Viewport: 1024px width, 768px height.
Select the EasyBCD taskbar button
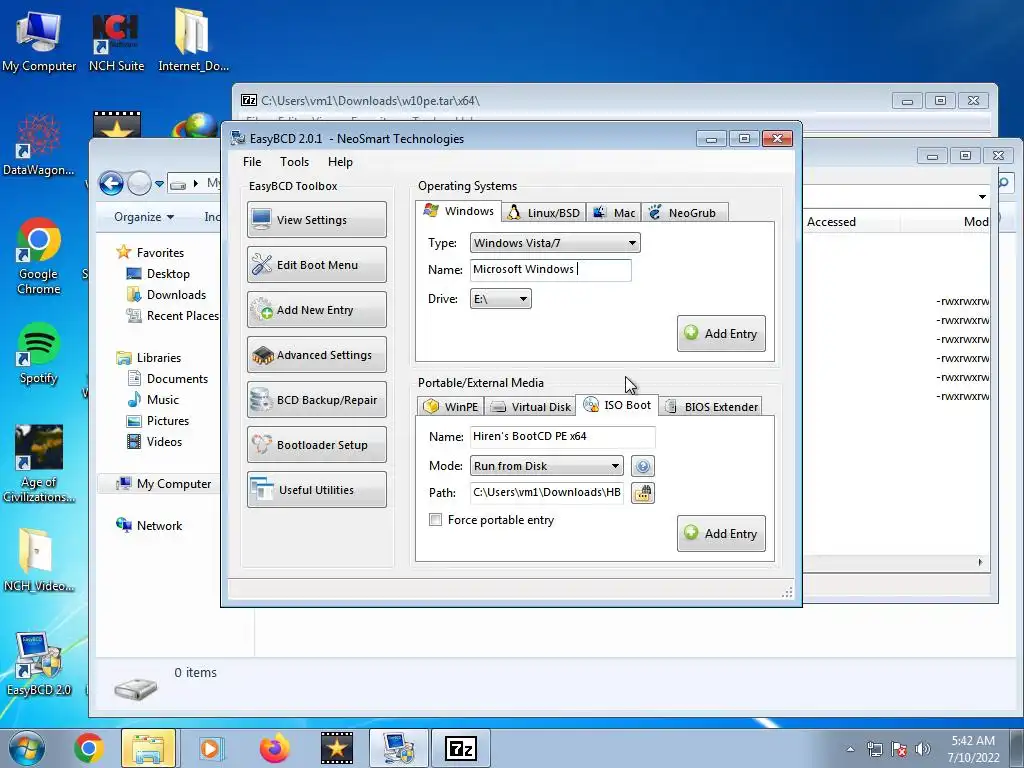pos(398,748)
